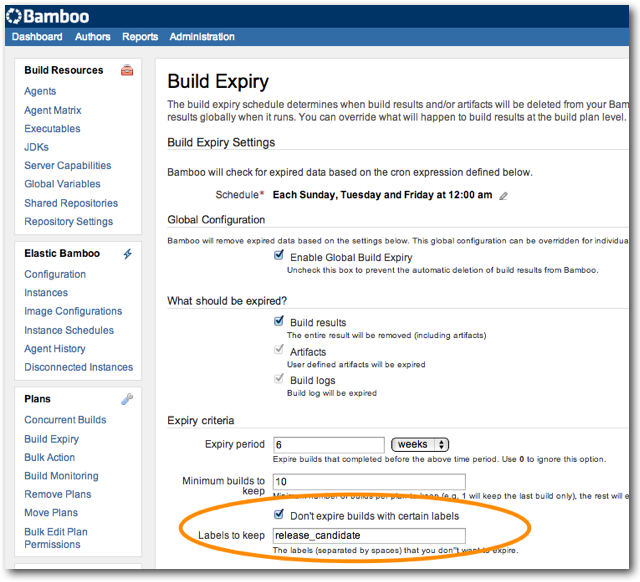Open Concurrent Builds link
The width and height of the screenshot is (640, 582).
coord(65,420)
